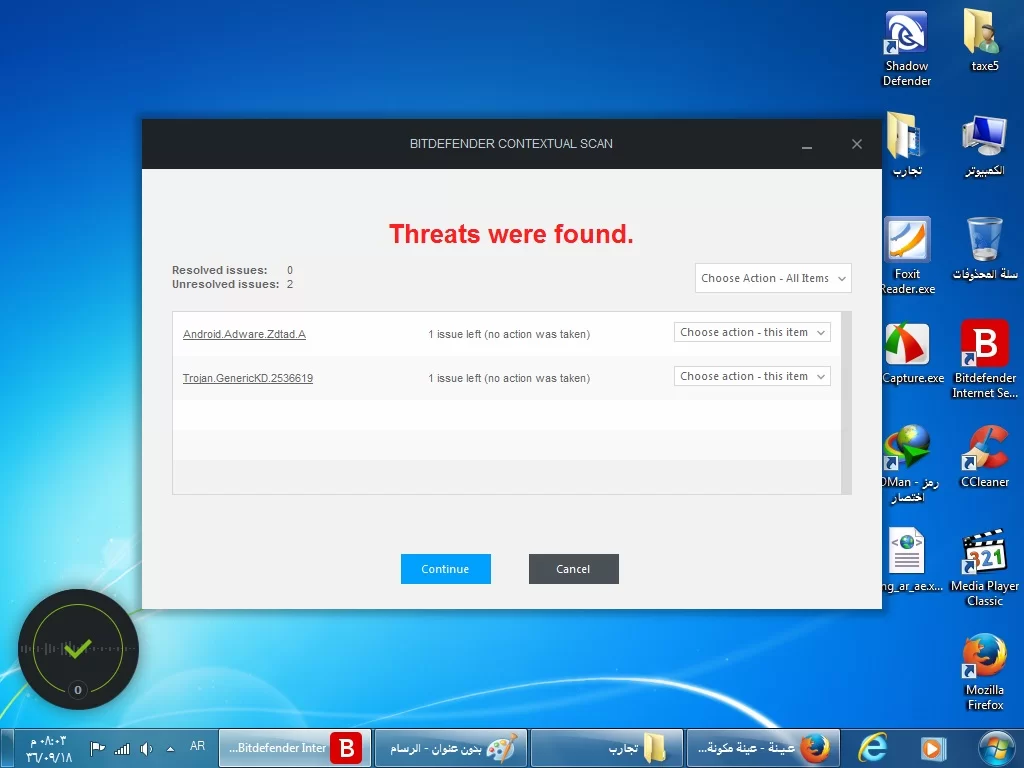Click the widget's zero notifications counter

click(78, 690)
